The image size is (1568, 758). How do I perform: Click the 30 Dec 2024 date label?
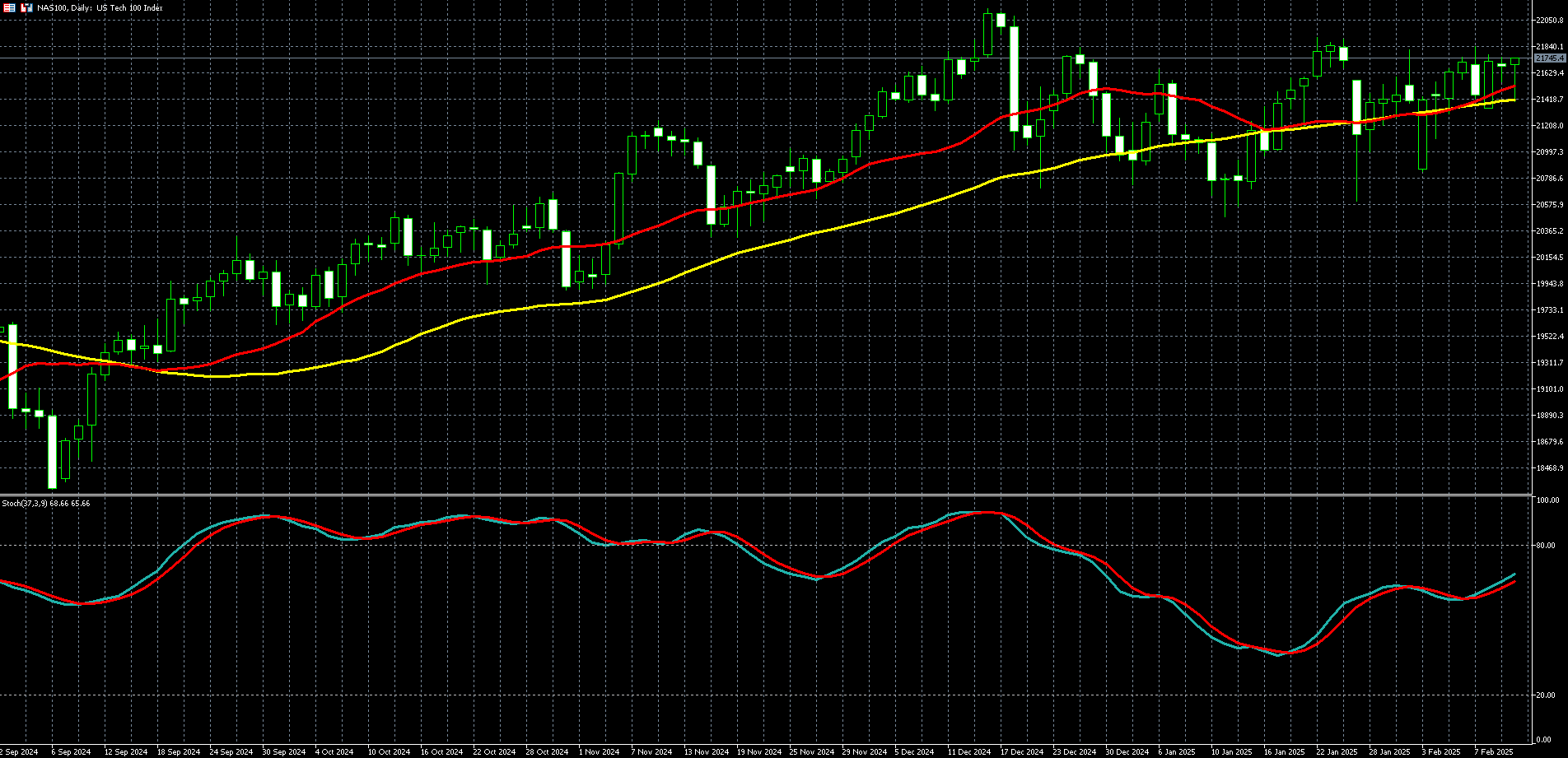(1127, 752)
